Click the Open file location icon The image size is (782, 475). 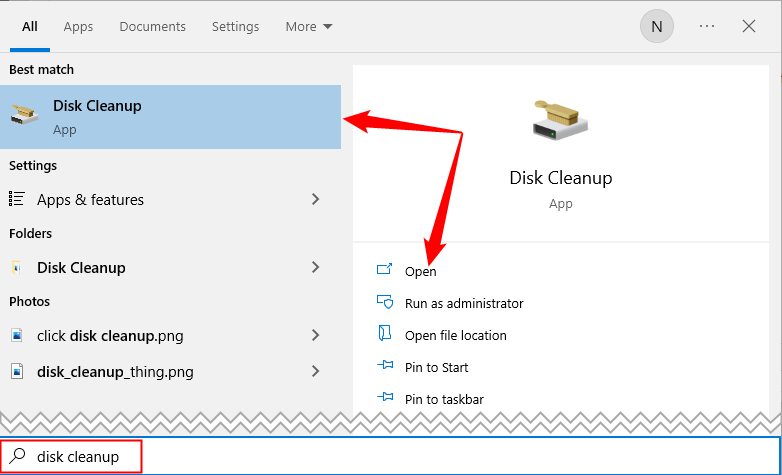[384, 335]
